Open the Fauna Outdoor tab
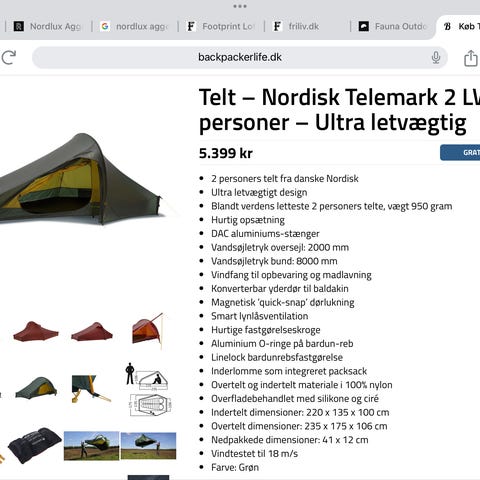The width and height of the screenshot is (480, 480). click(392, 26)
